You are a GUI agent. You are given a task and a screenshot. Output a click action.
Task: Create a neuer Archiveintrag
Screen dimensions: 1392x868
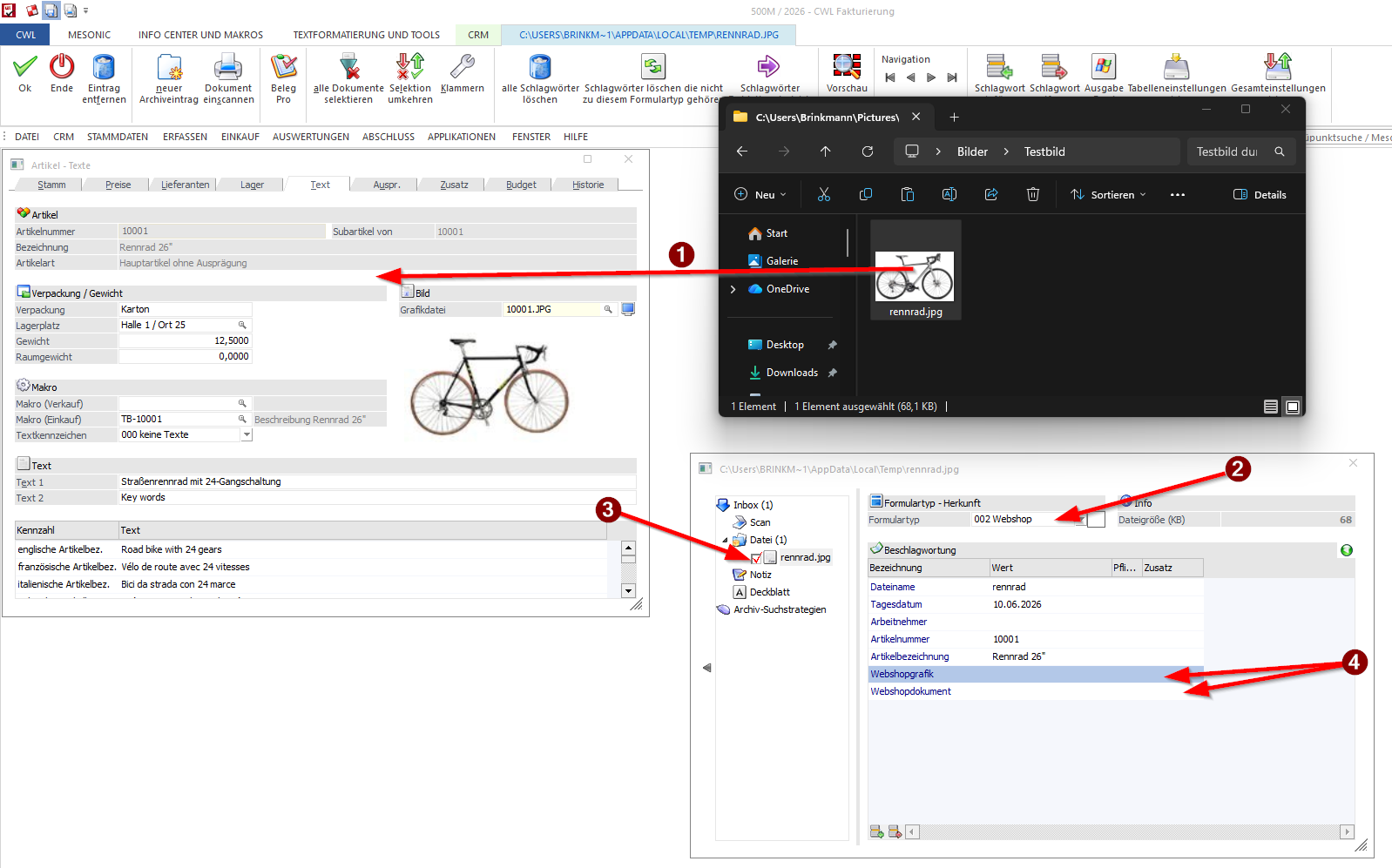[x=169, y=67]
